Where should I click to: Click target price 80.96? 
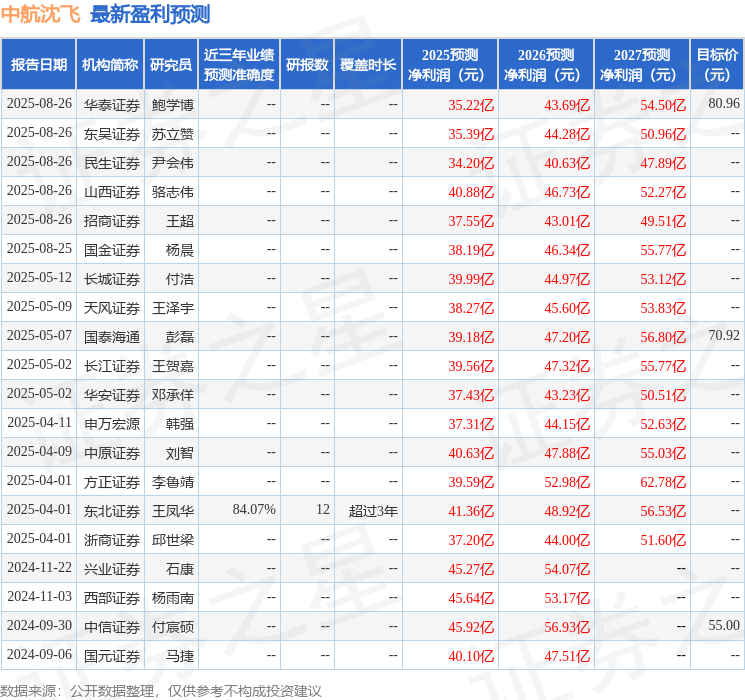(x=724, y=103)
